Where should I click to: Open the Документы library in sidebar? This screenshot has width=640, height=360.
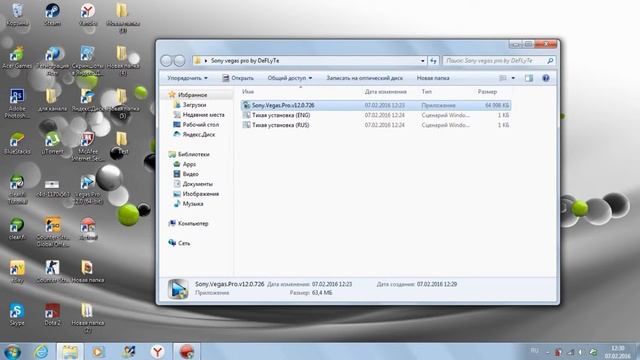click(197, 184)
